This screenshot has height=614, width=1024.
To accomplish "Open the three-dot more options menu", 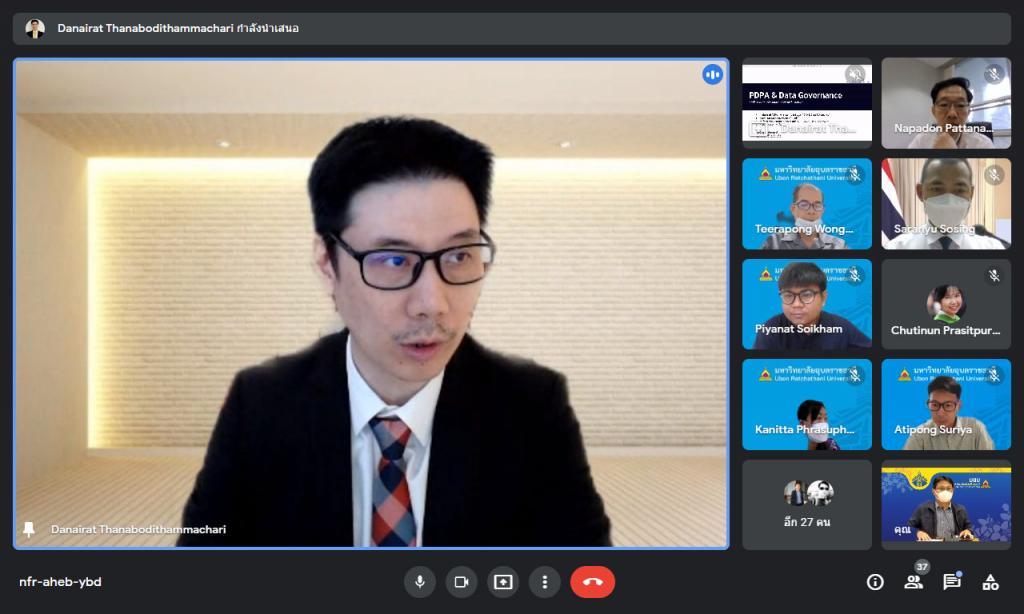I will point(544,582).
